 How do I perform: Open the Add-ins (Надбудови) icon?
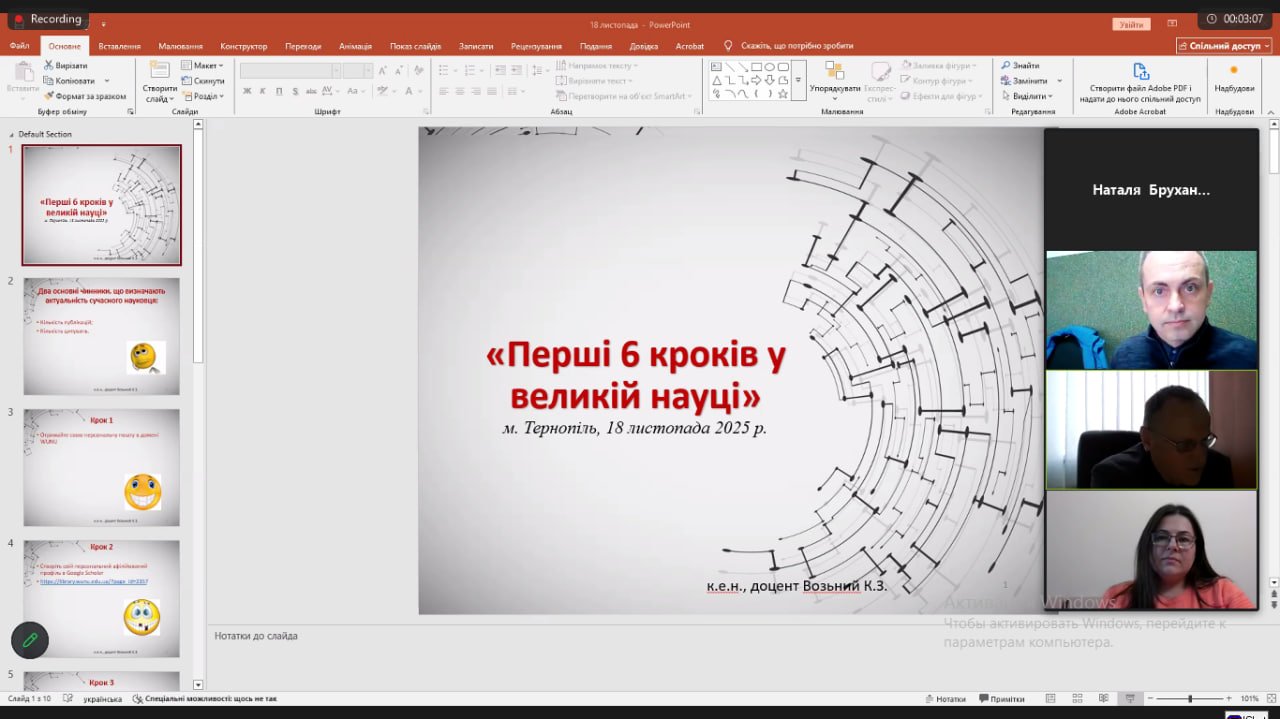pos(1233,71)
